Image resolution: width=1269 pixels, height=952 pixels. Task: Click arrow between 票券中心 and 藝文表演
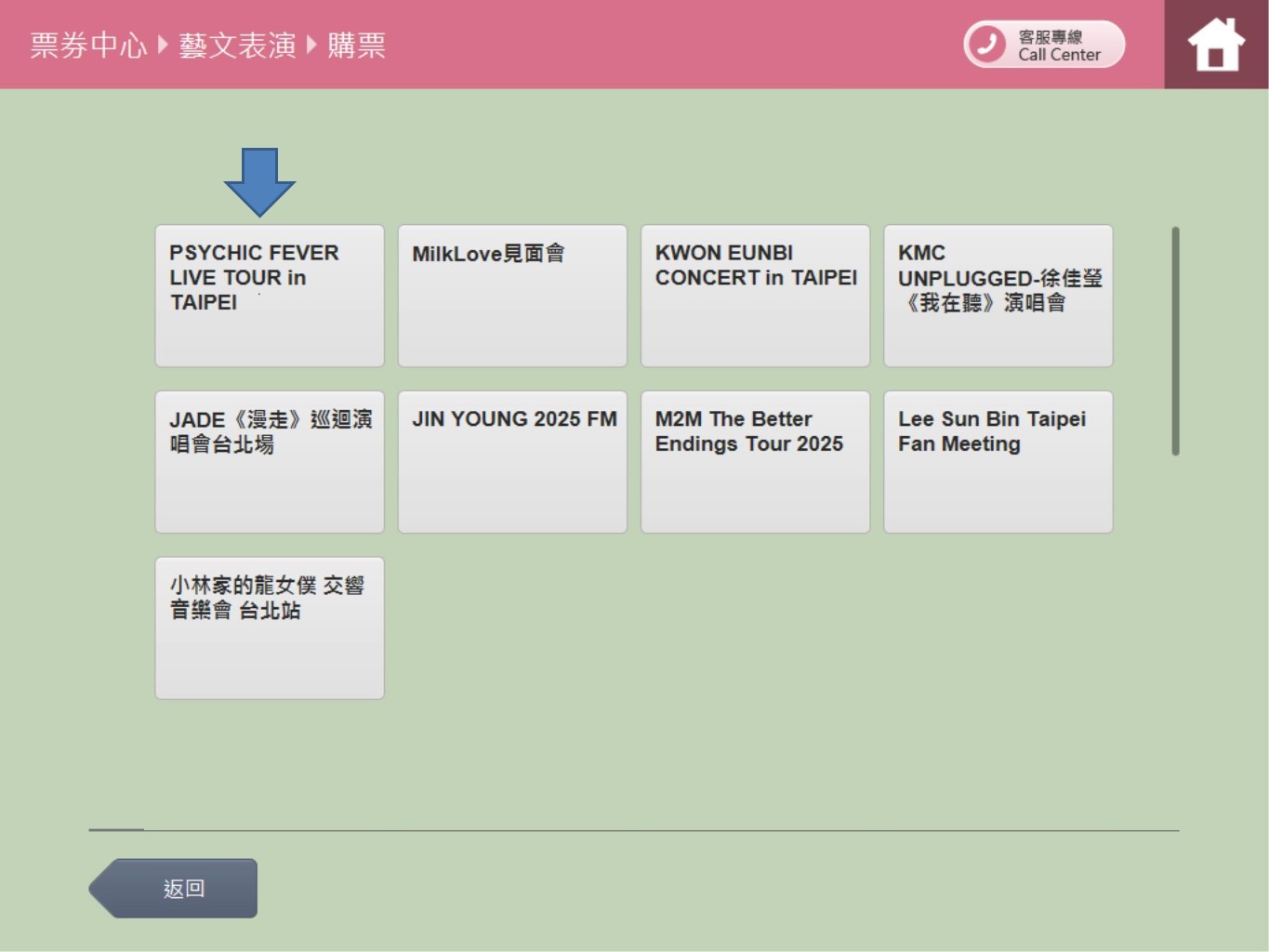point(163,45)
